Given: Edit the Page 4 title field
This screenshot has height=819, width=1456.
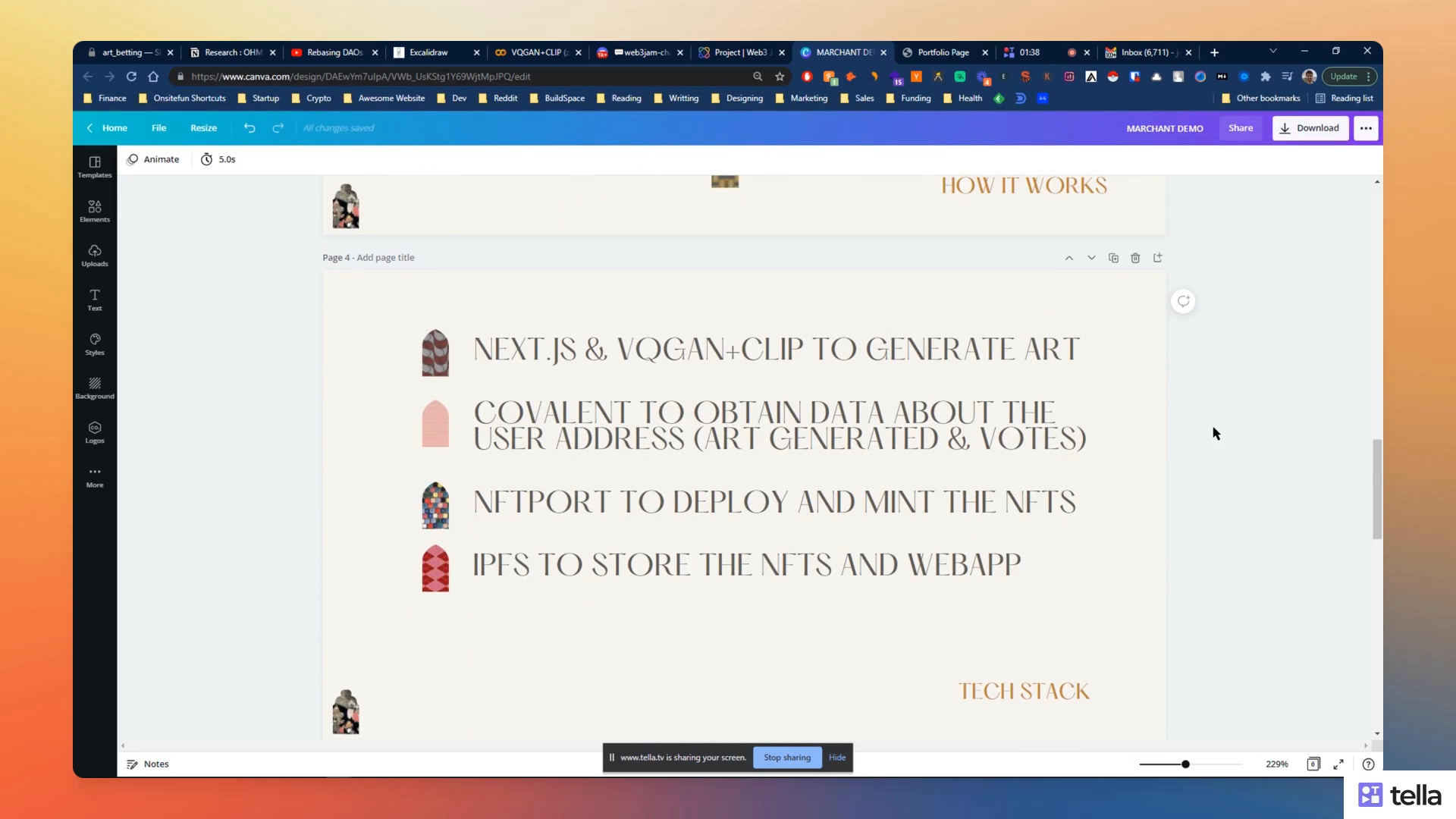Looking at the screenshot, I should click(x=385, y=258).
